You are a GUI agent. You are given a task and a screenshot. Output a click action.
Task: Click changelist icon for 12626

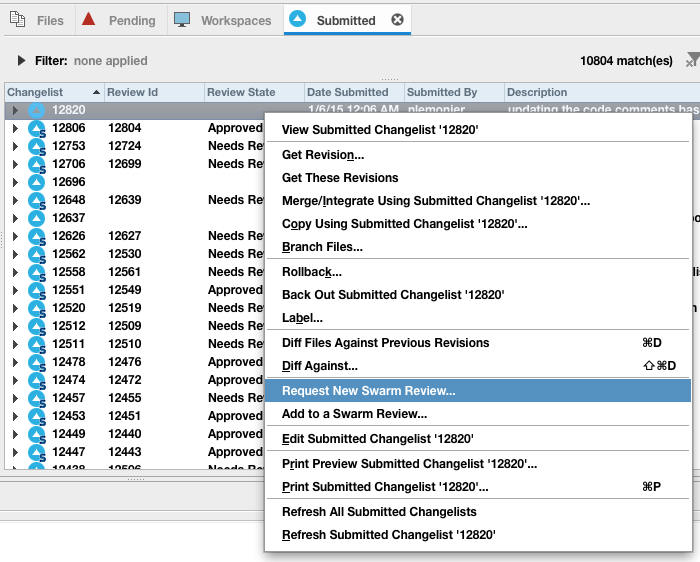[37, 236]
